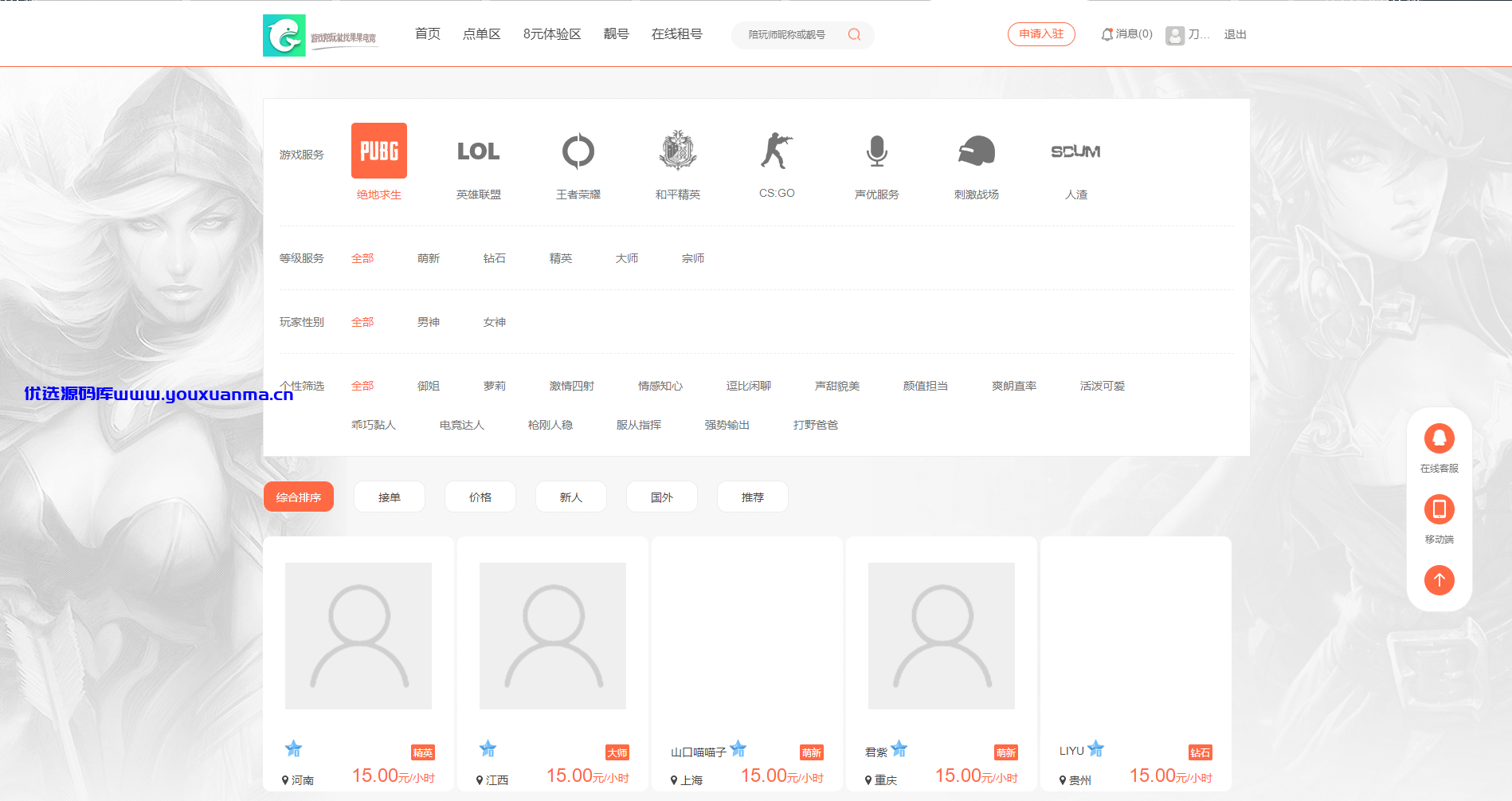The height and width of the screenshot is (801, 1512).
Task: Filter level by 萌新
Action: 429,258
